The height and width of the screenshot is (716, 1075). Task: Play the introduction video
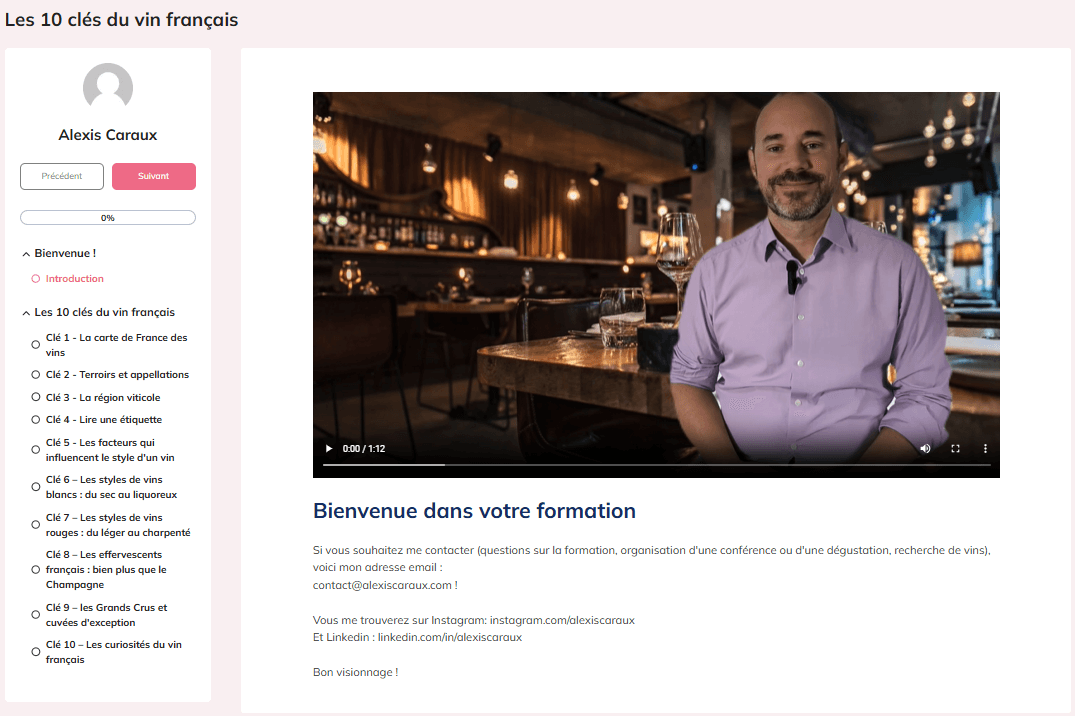[x=329, y=449]
